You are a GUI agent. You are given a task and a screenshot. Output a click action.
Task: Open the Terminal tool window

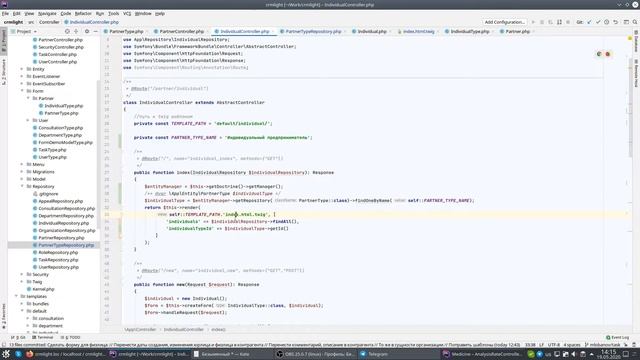43,338
